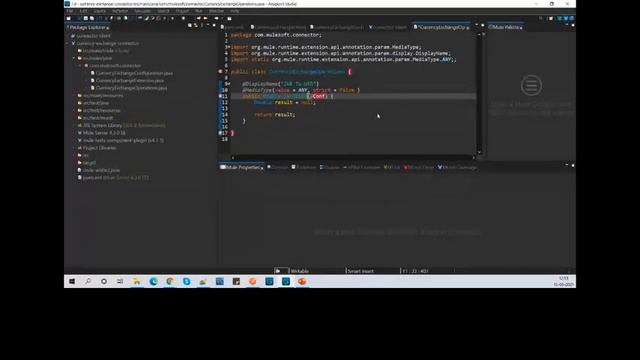Switch to the CurrencyExchangeOp editor tab
This screenshot has height=360, width=640.
click(x=441, y=27)
